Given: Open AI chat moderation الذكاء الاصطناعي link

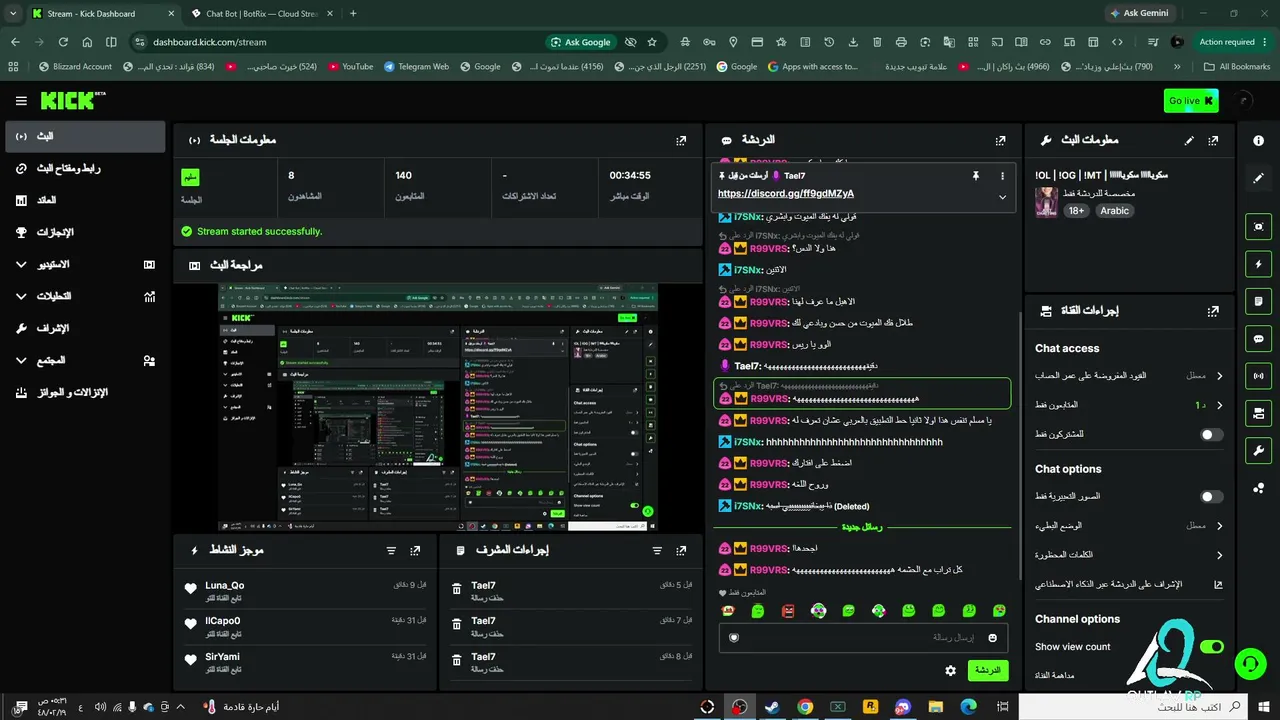Looking at the screenshot, I should (1129, 585).
